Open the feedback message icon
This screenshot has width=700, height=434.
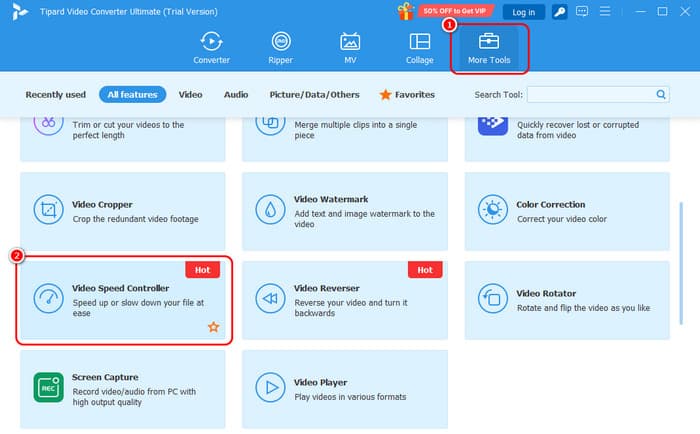tap(582, 11)
